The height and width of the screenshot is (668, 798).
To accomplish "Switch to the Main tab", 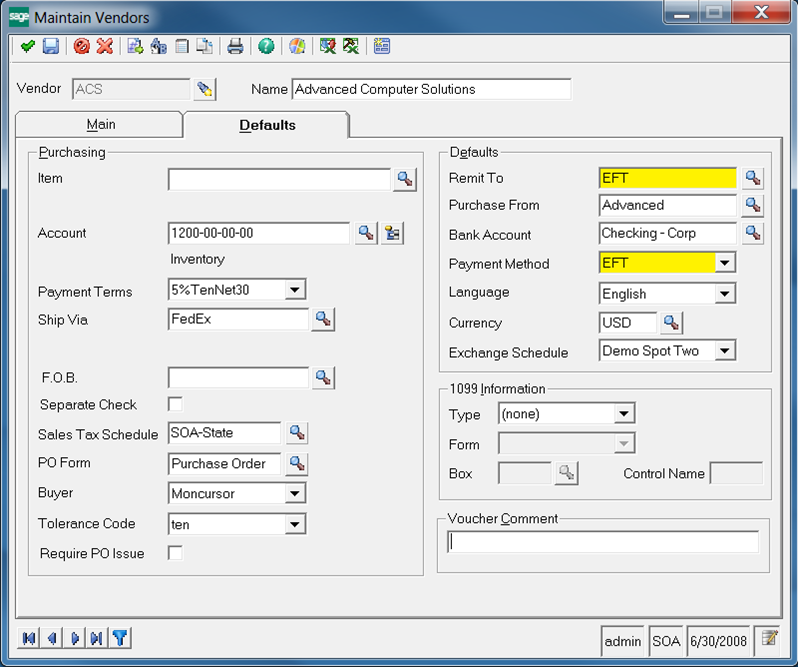I will (x=100, y=124).
